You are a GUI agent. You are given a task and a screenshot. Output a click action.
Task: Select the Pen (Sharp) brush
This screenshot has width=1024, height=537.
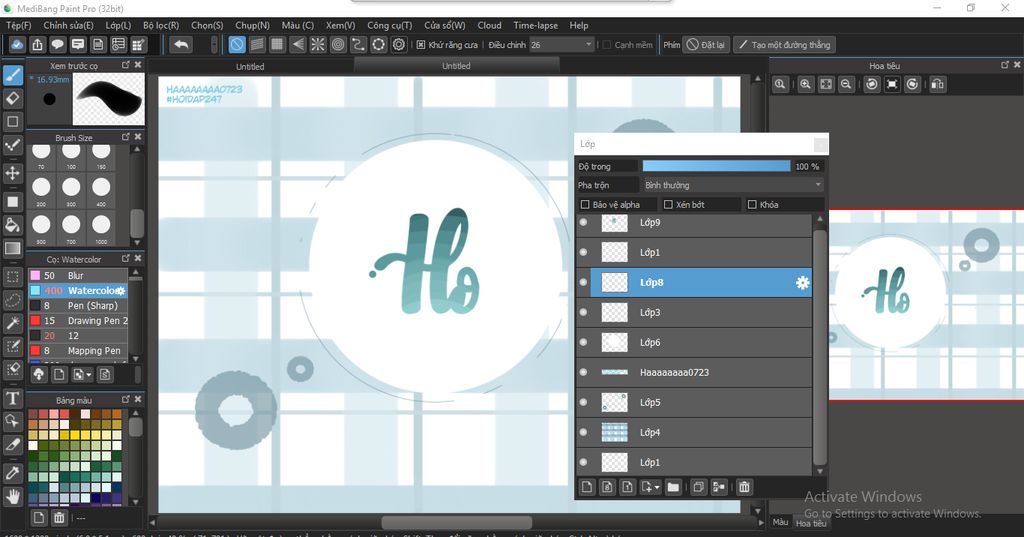click(x=78, y=305)
